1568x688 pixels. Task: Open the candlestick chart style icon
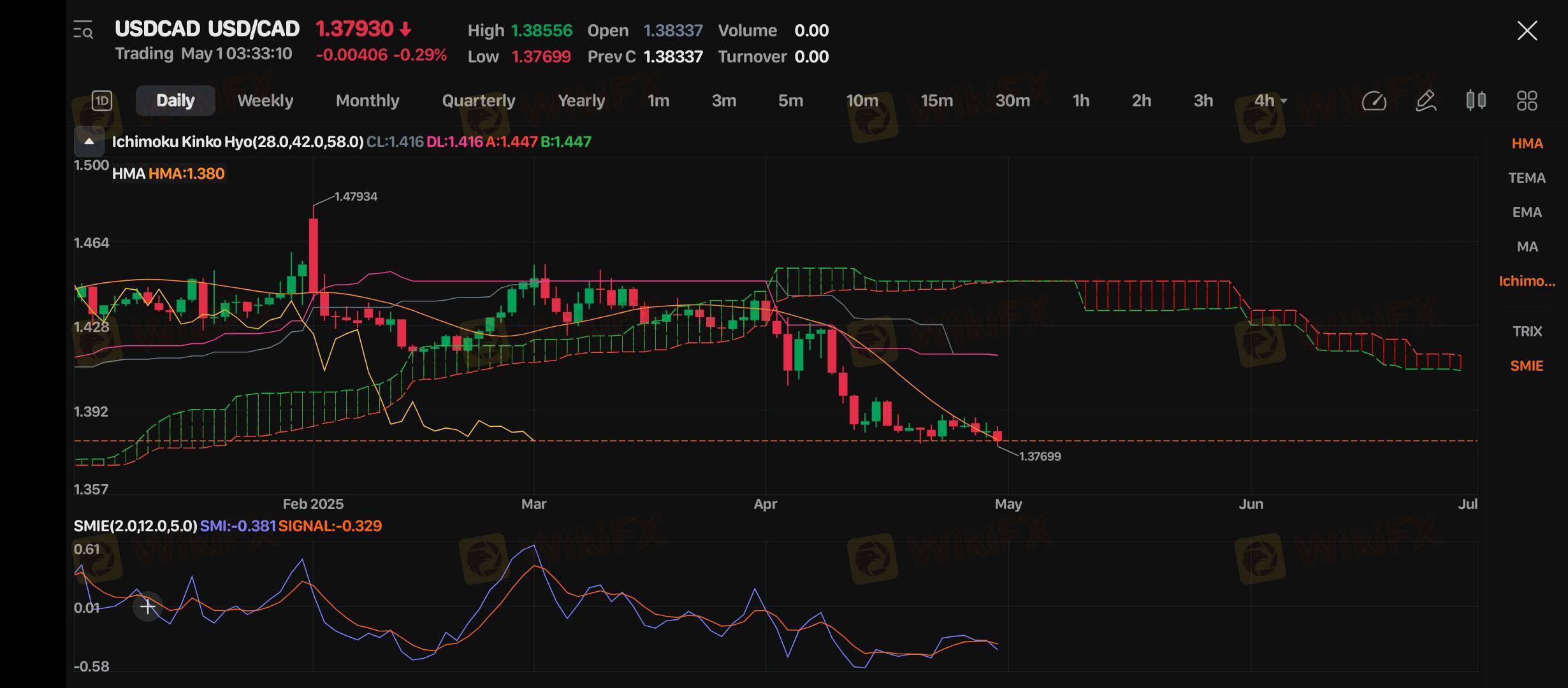[x=1476, y=101]
